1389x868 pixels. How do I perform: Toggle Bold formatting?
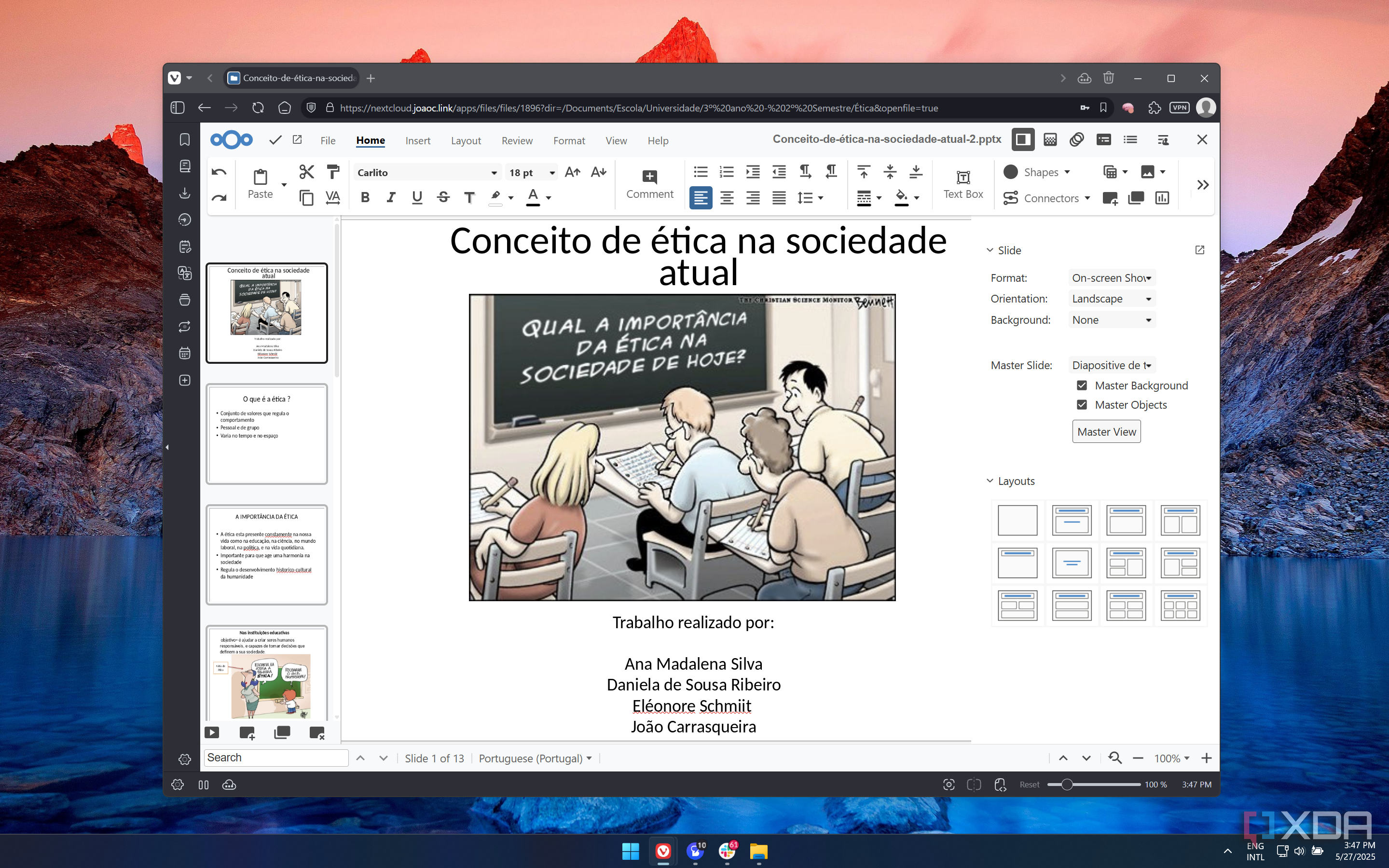tap(364, 198)
